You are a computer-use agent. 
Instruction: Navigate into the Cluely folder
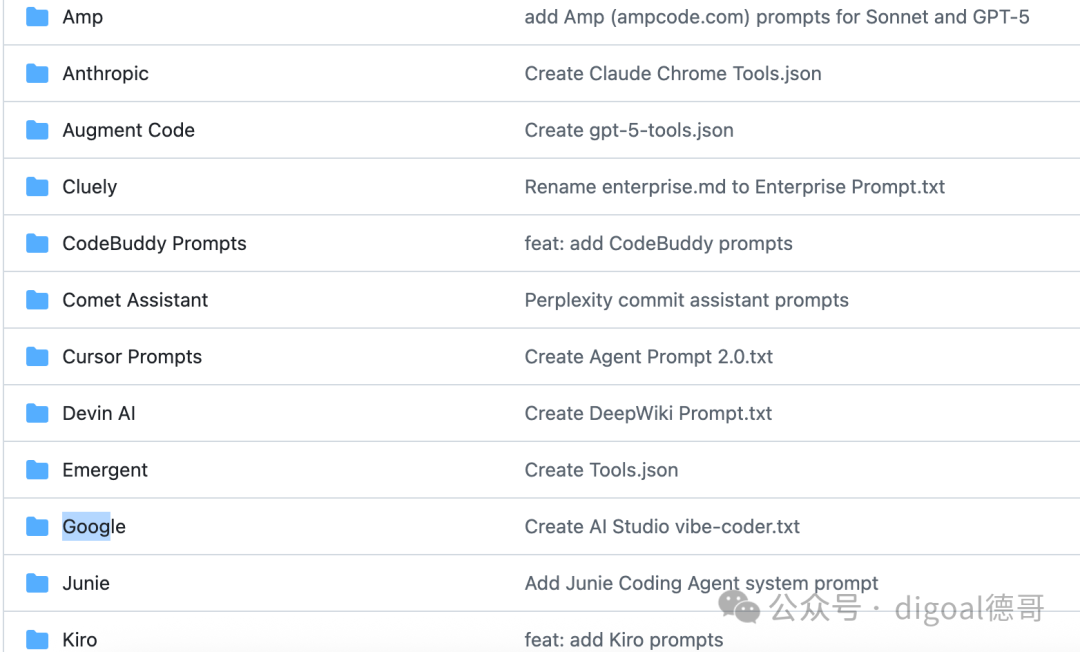90,187
